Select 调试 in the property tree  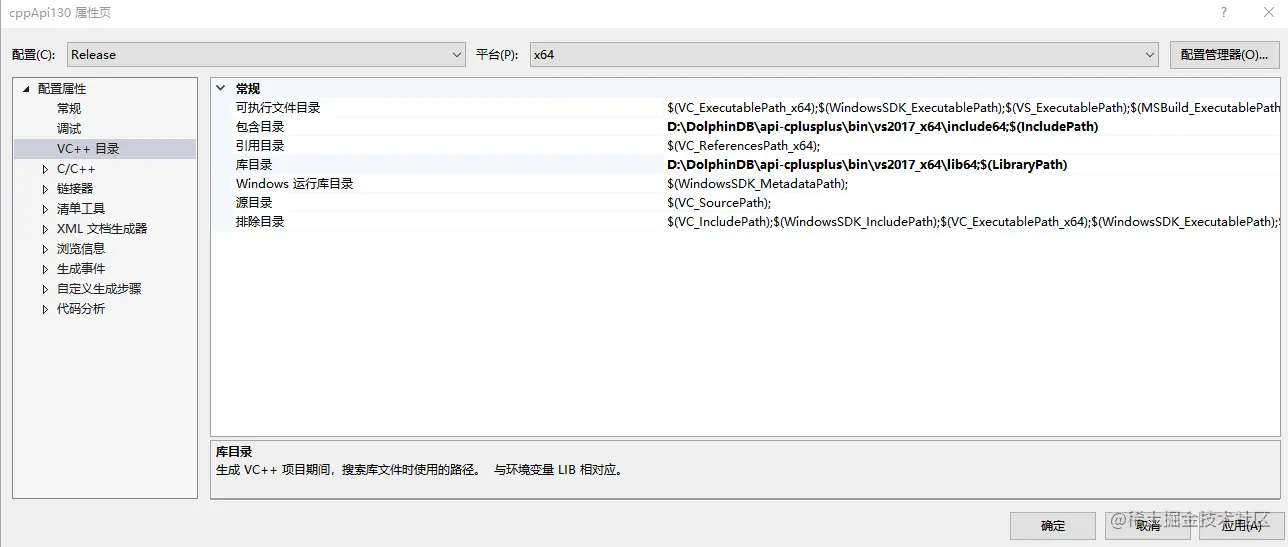[69, 128]
